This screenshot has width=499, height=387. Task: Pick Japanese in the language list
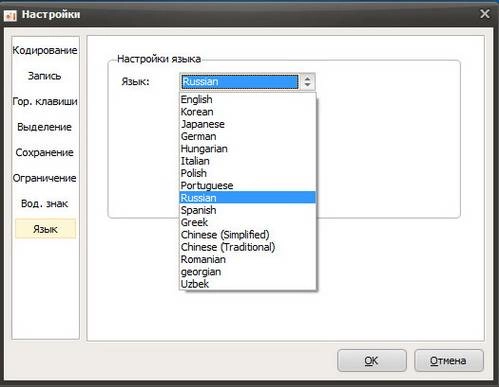pyautogui.click(x=248, y=124)
